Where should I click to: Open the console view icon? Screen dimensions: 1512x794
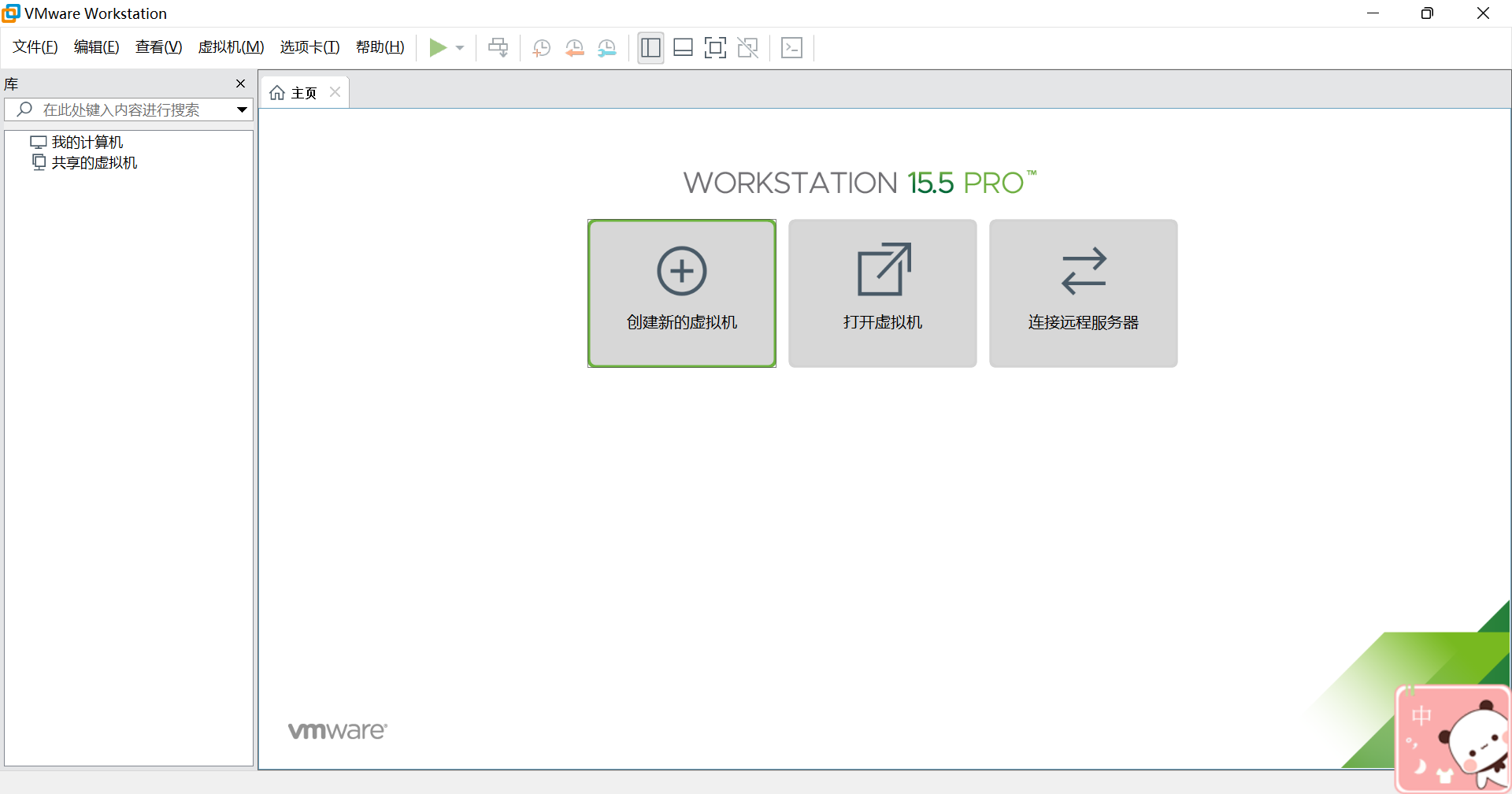click(x=791, y=48)
